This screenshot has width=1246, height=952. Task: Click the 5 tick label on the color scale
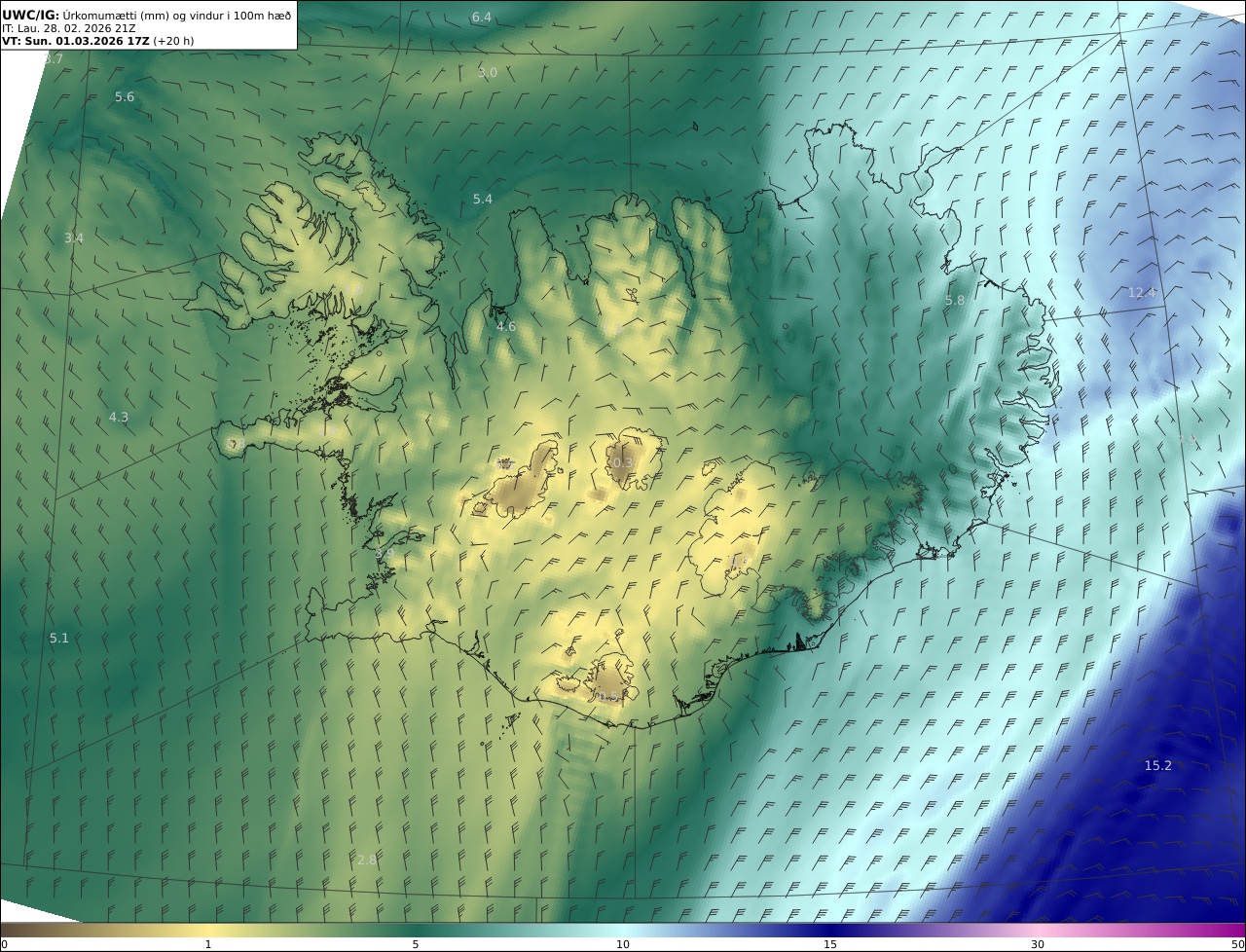416,944
